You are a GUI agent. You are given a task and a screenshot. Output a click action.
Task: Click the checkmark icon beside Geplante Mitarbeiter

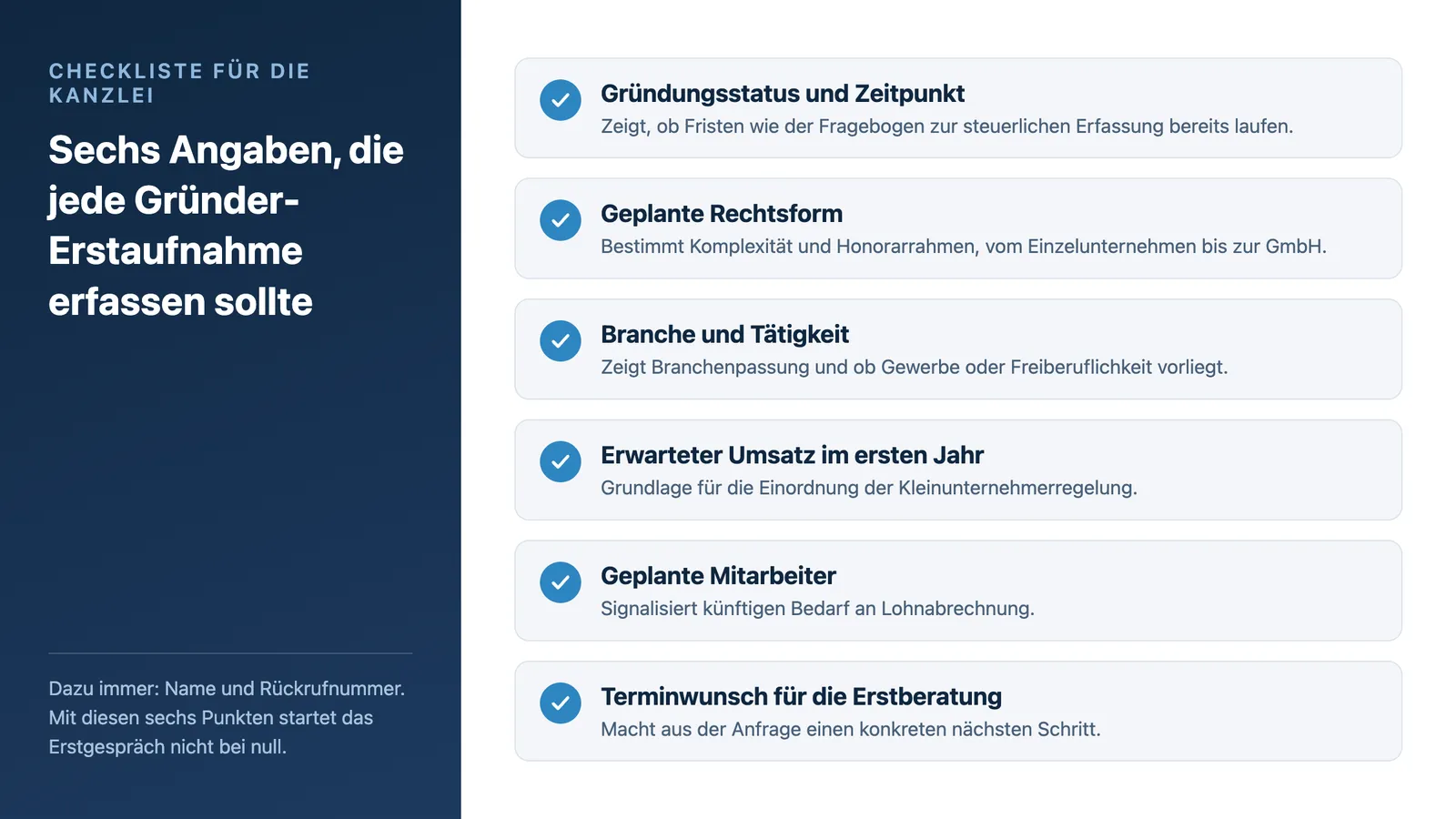pyautogui.click(x=561, y=582)
